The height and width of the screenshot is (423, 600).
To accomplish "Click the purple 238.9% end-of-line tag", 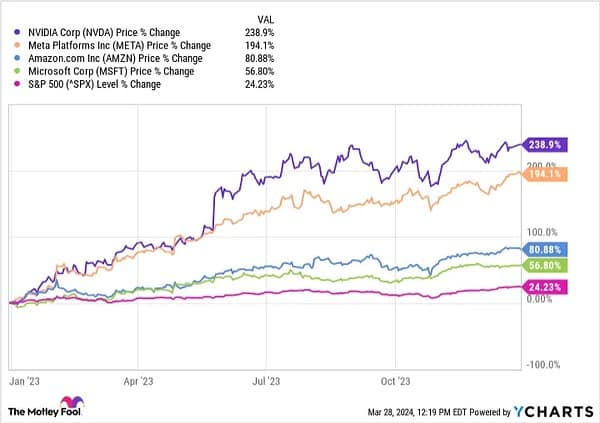I will pyautogui.click(x=545, y=144).
